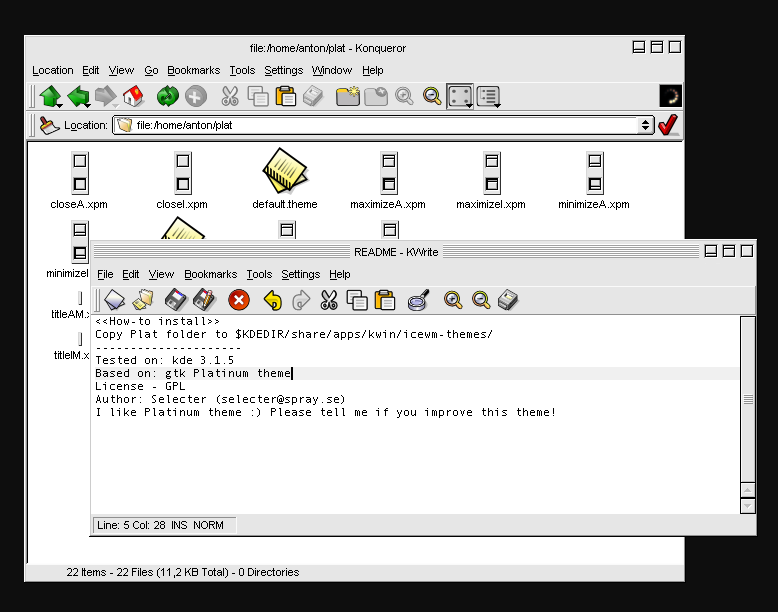Open KWrite's File menu
Screen dimensions: 778x612
105,274
